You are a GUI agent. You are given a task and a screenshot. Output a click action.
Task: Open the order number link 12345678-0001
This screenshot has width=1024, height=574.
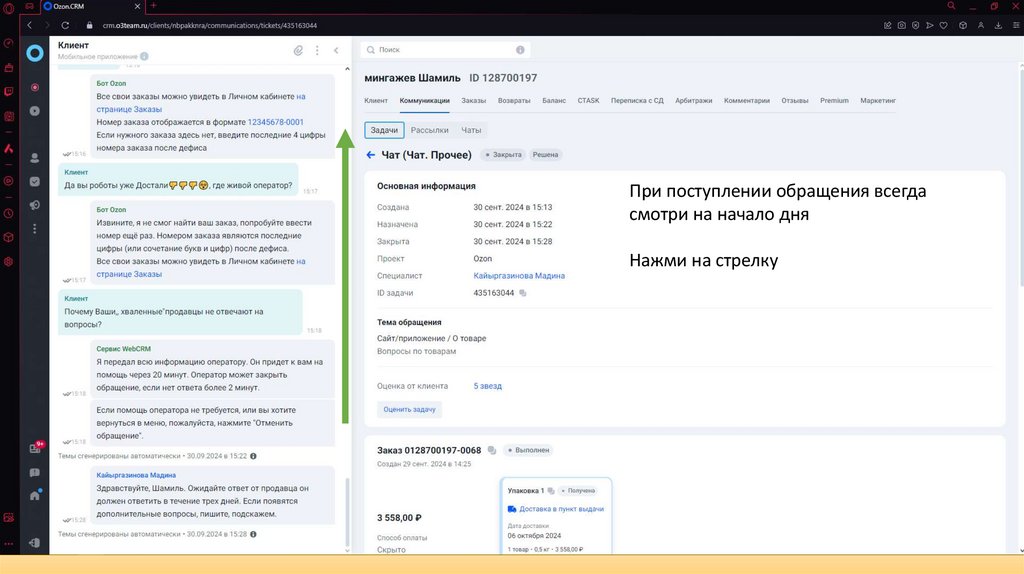pos(276,122)
